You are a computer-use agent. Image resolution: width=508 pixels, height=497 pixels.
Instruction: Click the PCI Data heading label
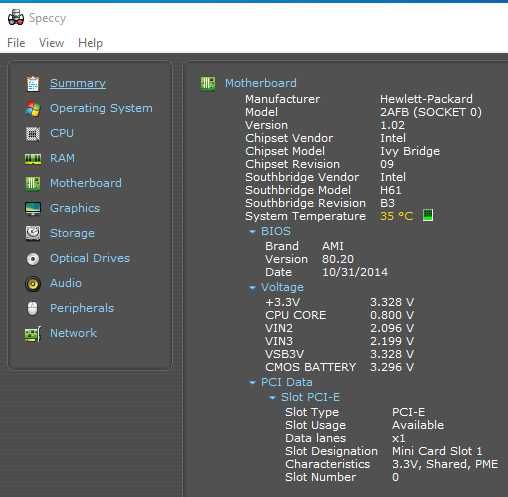click(x=287, y=382)
